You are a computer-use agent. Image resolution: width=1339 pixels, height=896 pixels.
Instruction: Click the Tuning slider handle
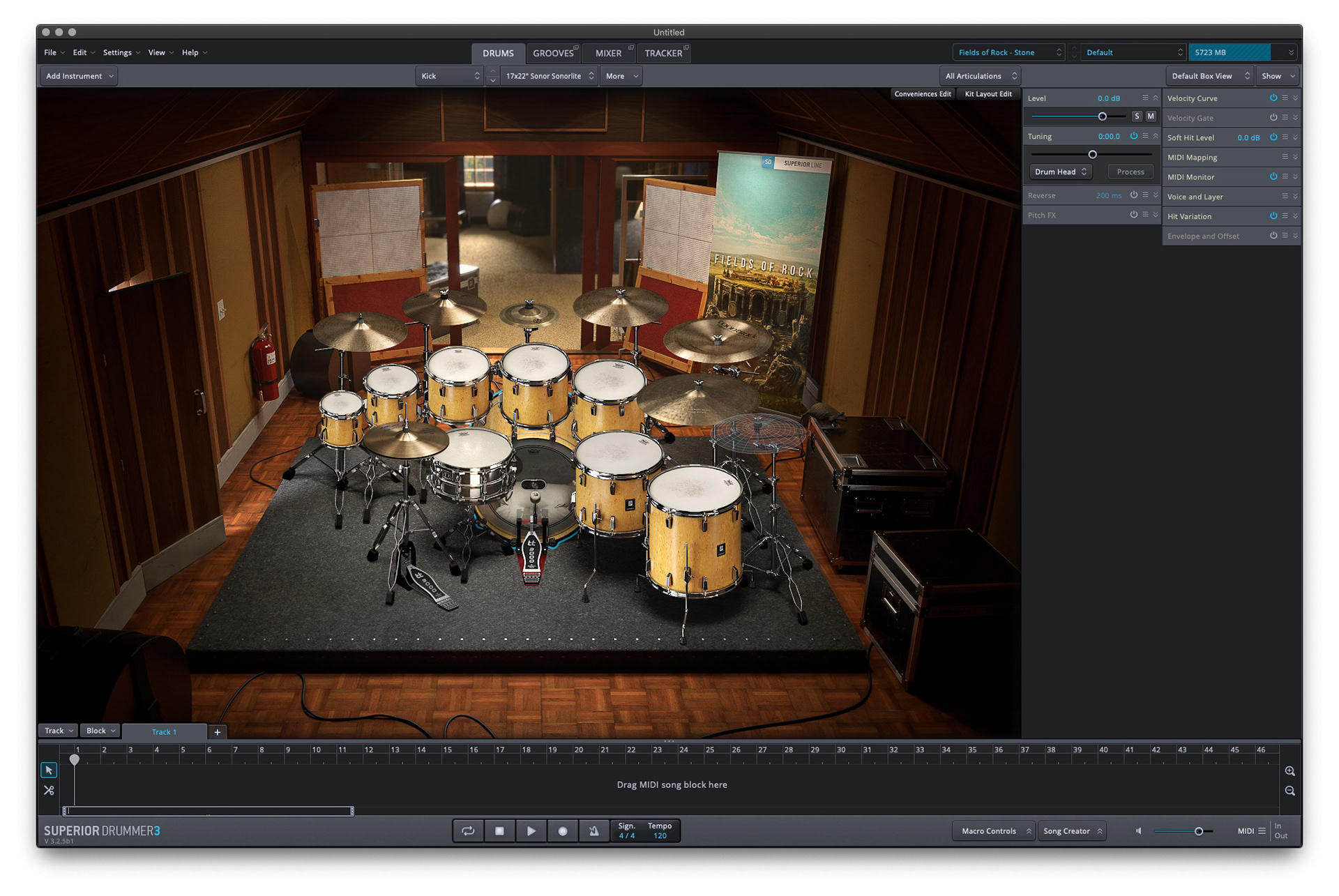[1092, 154]
